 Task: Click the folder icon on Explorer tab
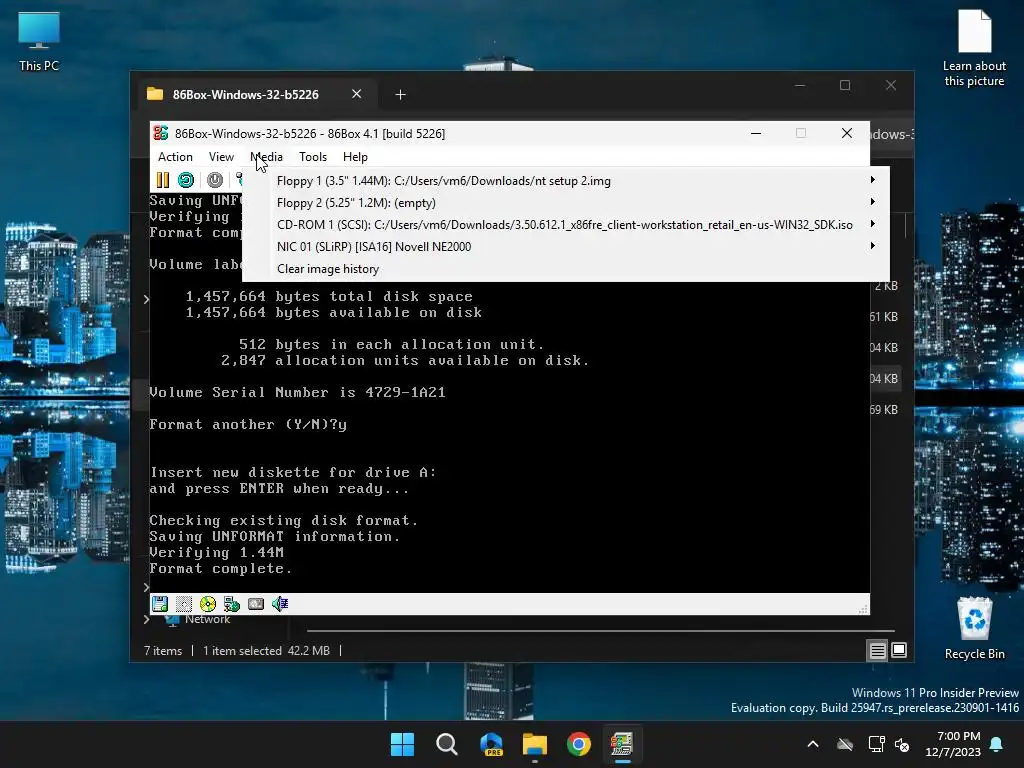pos(155,94)
